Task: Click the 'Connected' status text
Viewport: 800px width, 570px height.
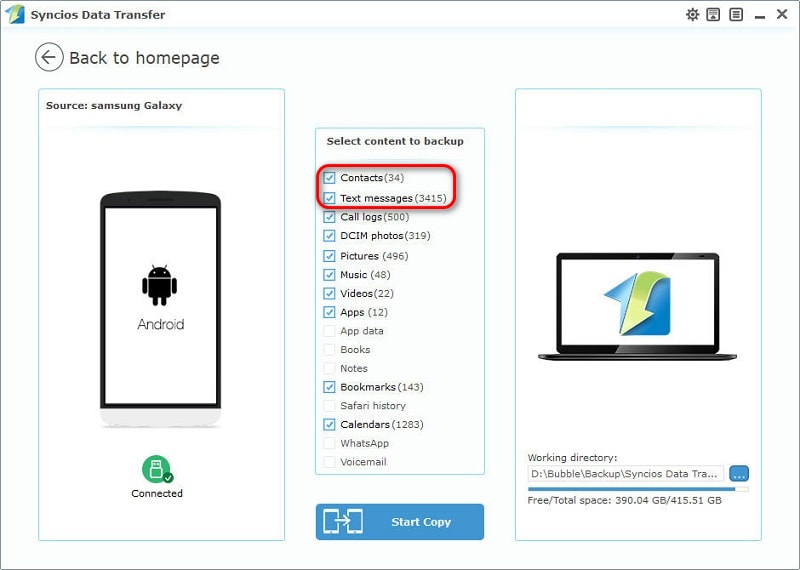Action: pos(157,493)
